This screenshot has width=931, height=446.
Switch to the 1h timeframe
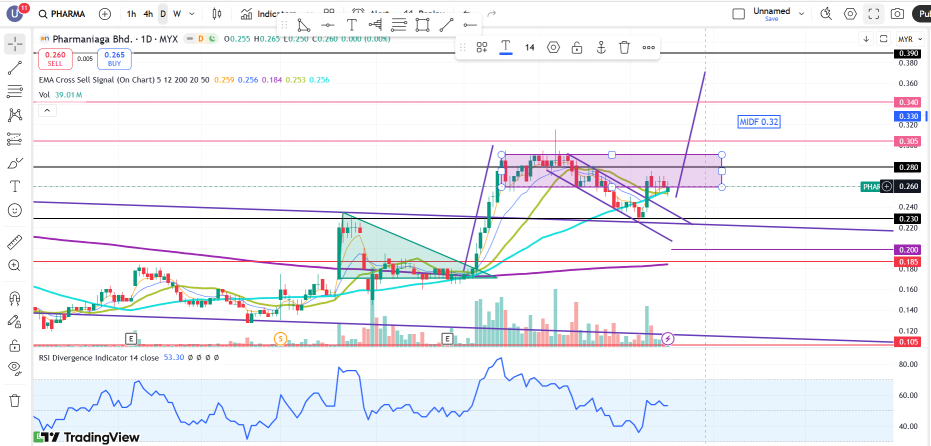[x=131, y=14]
